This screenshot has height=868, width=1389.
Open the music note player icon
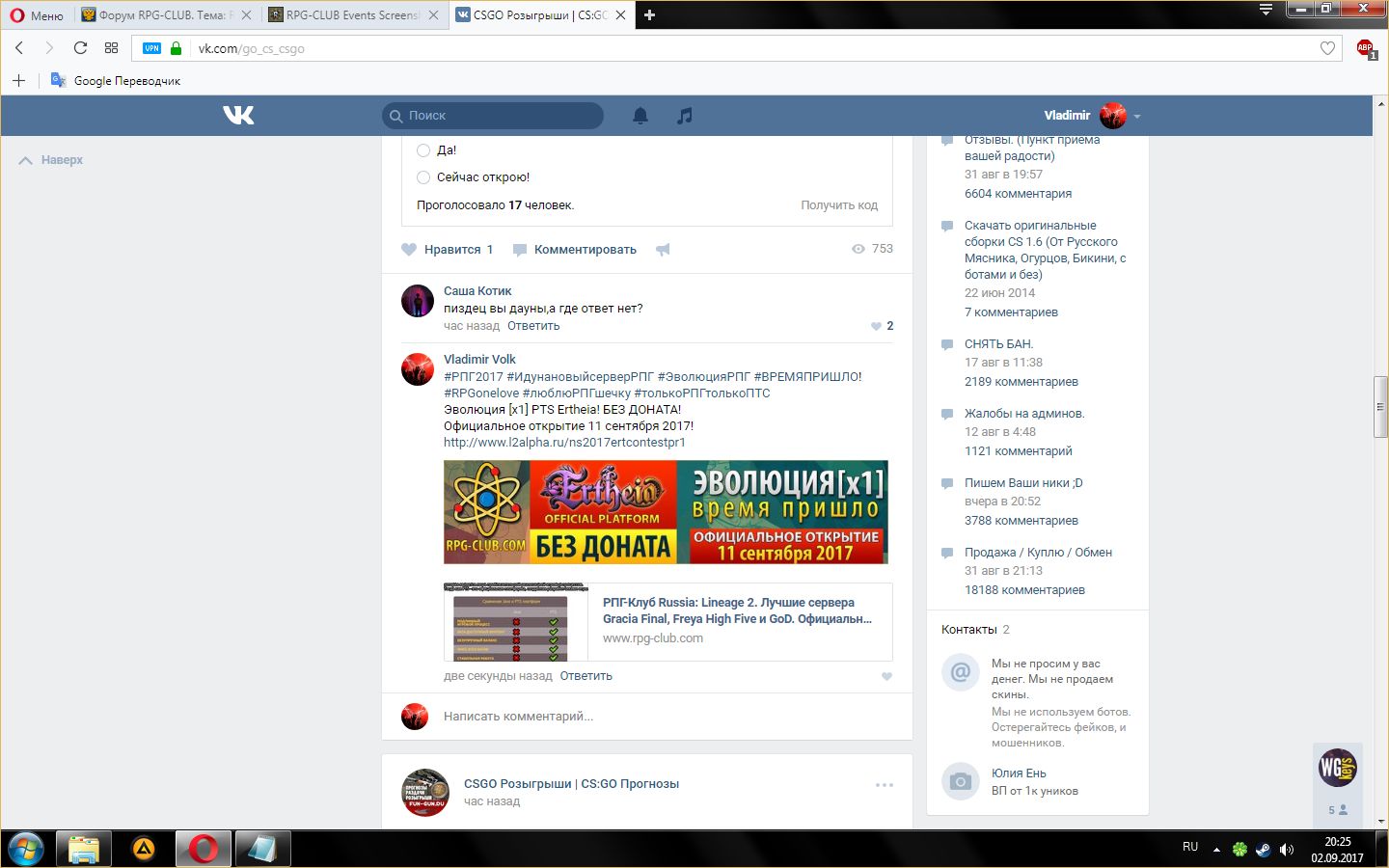click(x=684, y=116)
